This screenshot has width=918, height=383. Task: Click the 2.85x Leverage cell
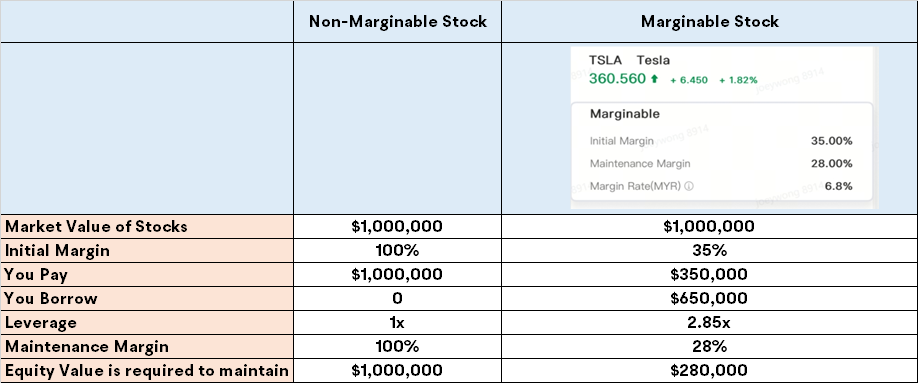pyautogui.click(x=709, y=323)
